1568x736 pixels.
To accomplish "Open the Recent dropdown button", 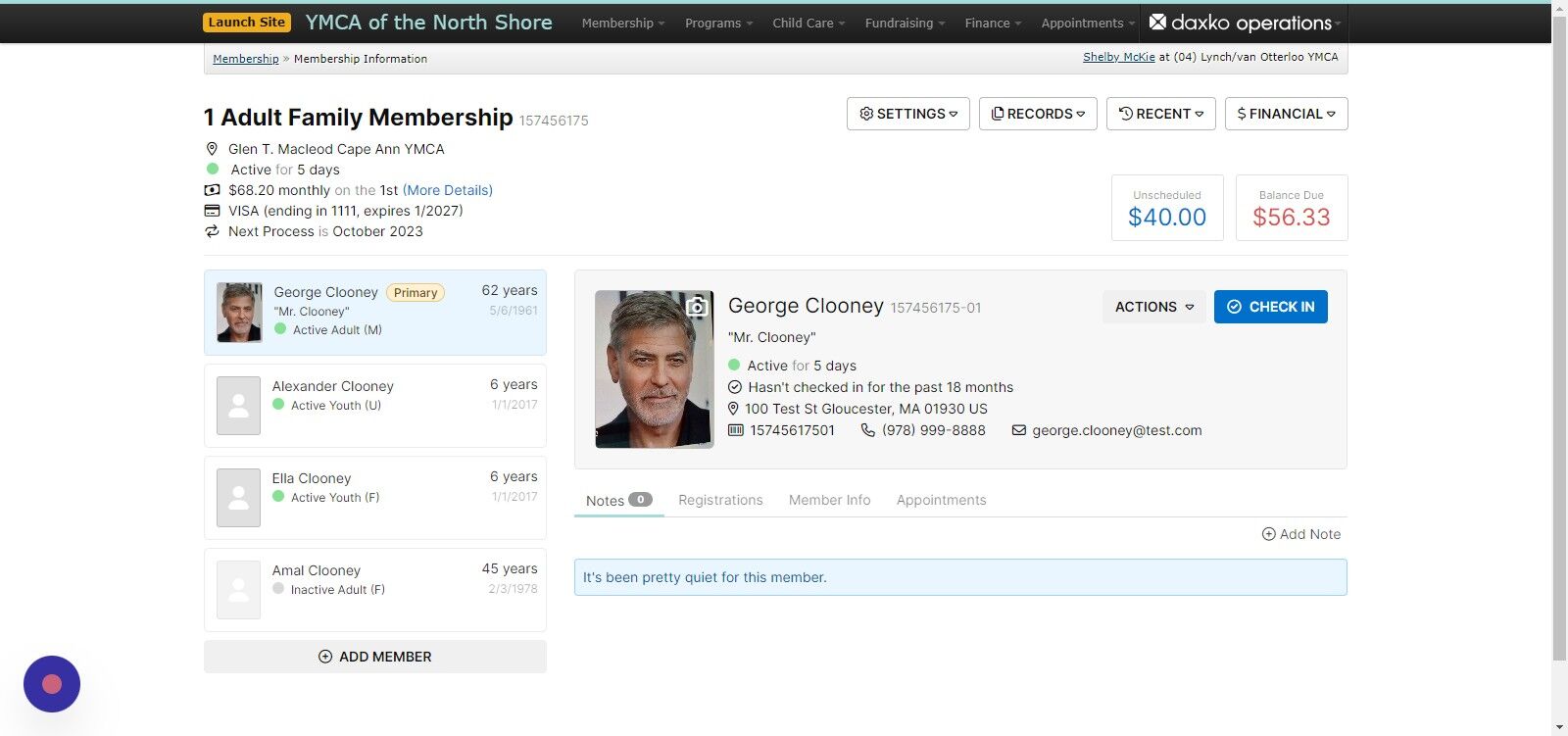I will coord(1161,114).
